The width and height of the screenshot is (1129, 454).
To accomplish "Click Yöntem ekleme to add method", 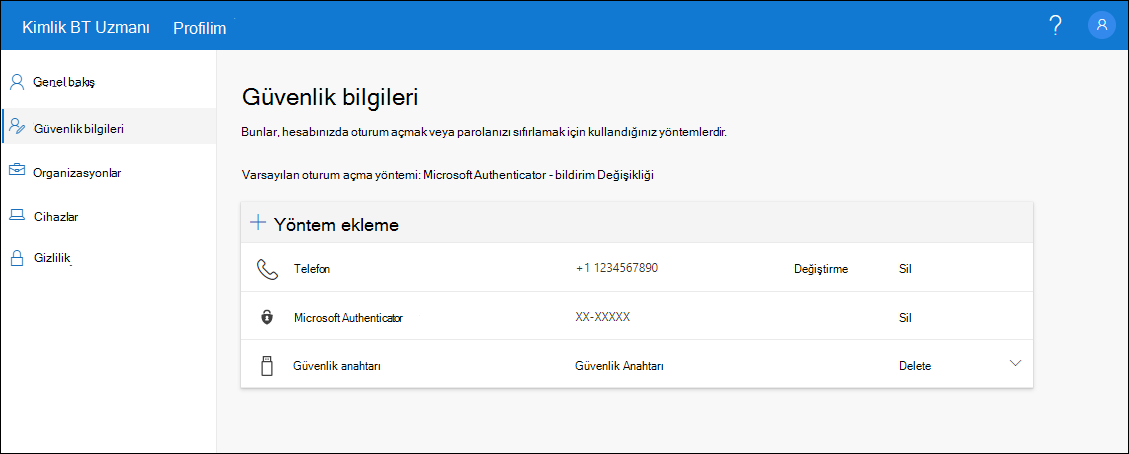I will (x=336, y=224).
